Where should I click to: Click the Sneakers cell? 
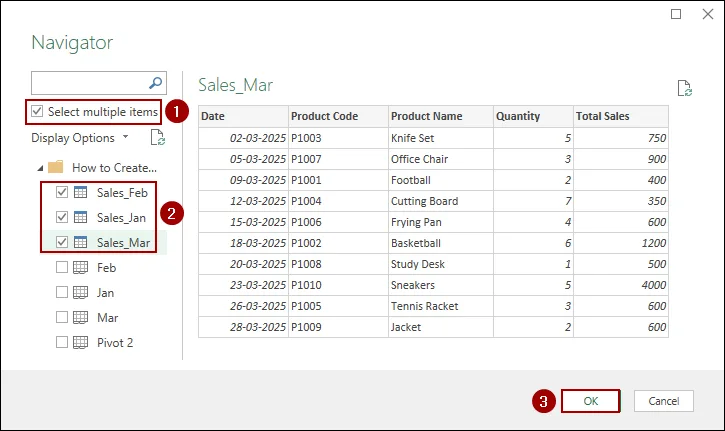coord(441,285)
